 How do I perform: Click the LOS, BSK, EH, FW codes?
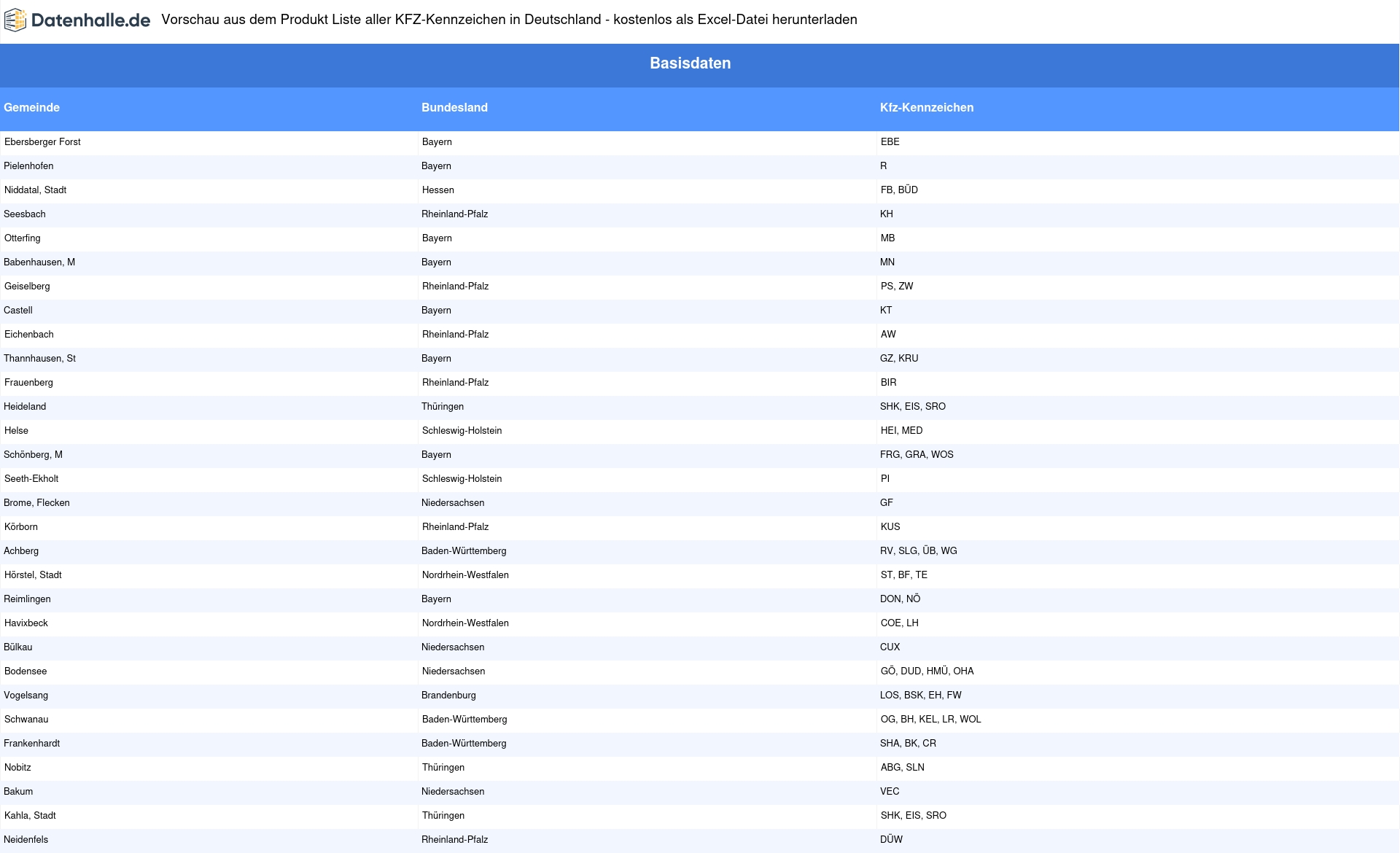click(x=921, y=696)
